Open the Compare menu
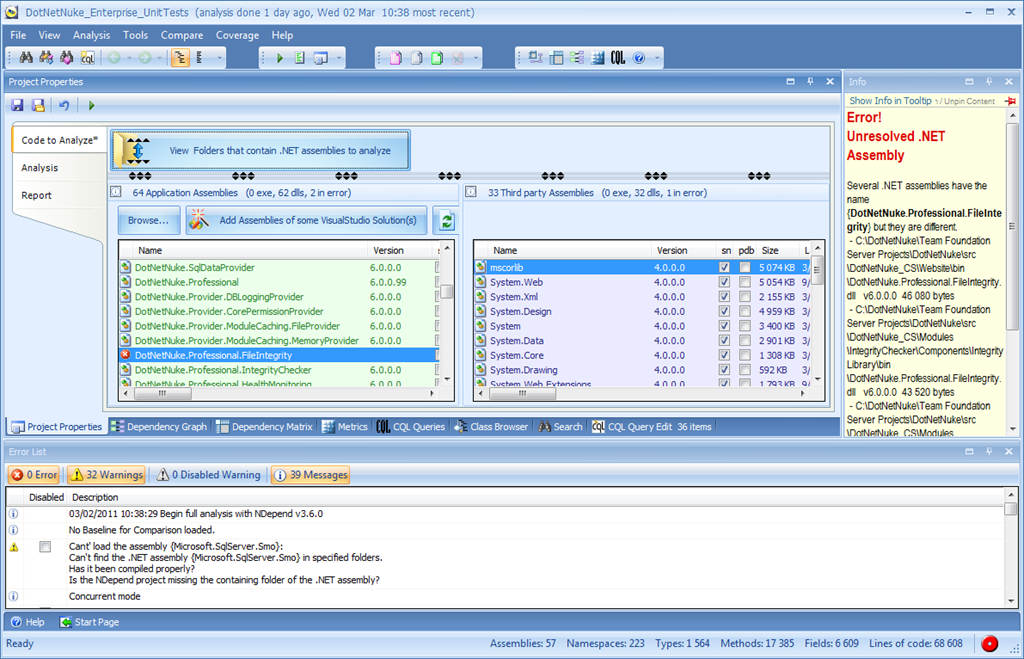The image size is (1024, 659). coord(182,35)
